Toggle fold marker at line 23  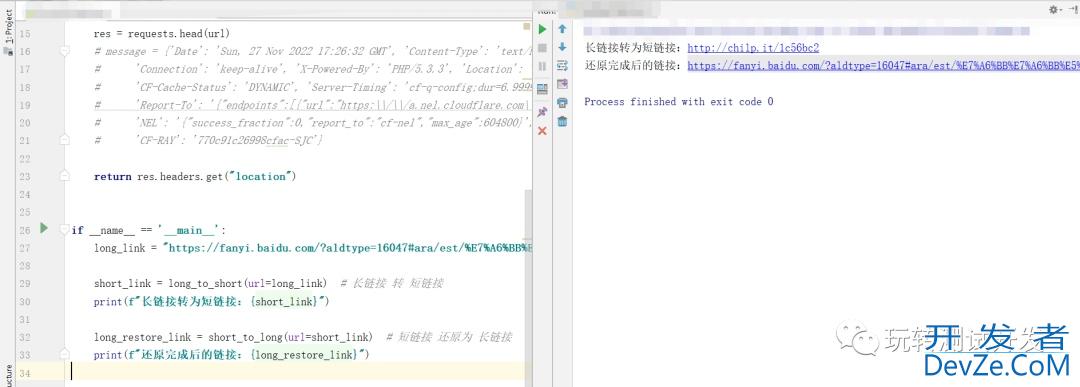pyautogui.click(x=64, y=176)
